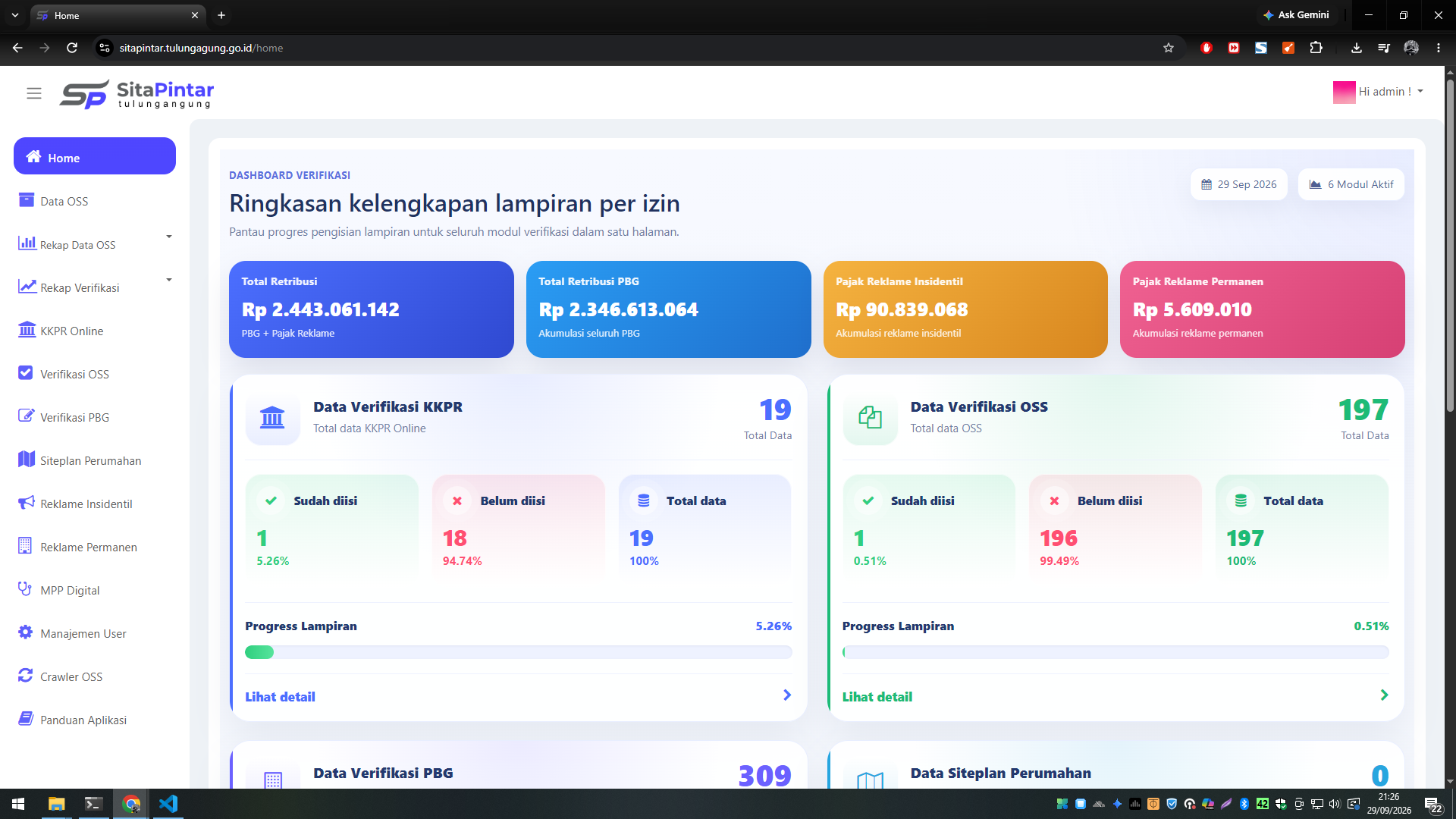This screenshot has height=819, width=1456.
Task: Click the OSS Progress Lampiran bar
Action: [1116, 652]
